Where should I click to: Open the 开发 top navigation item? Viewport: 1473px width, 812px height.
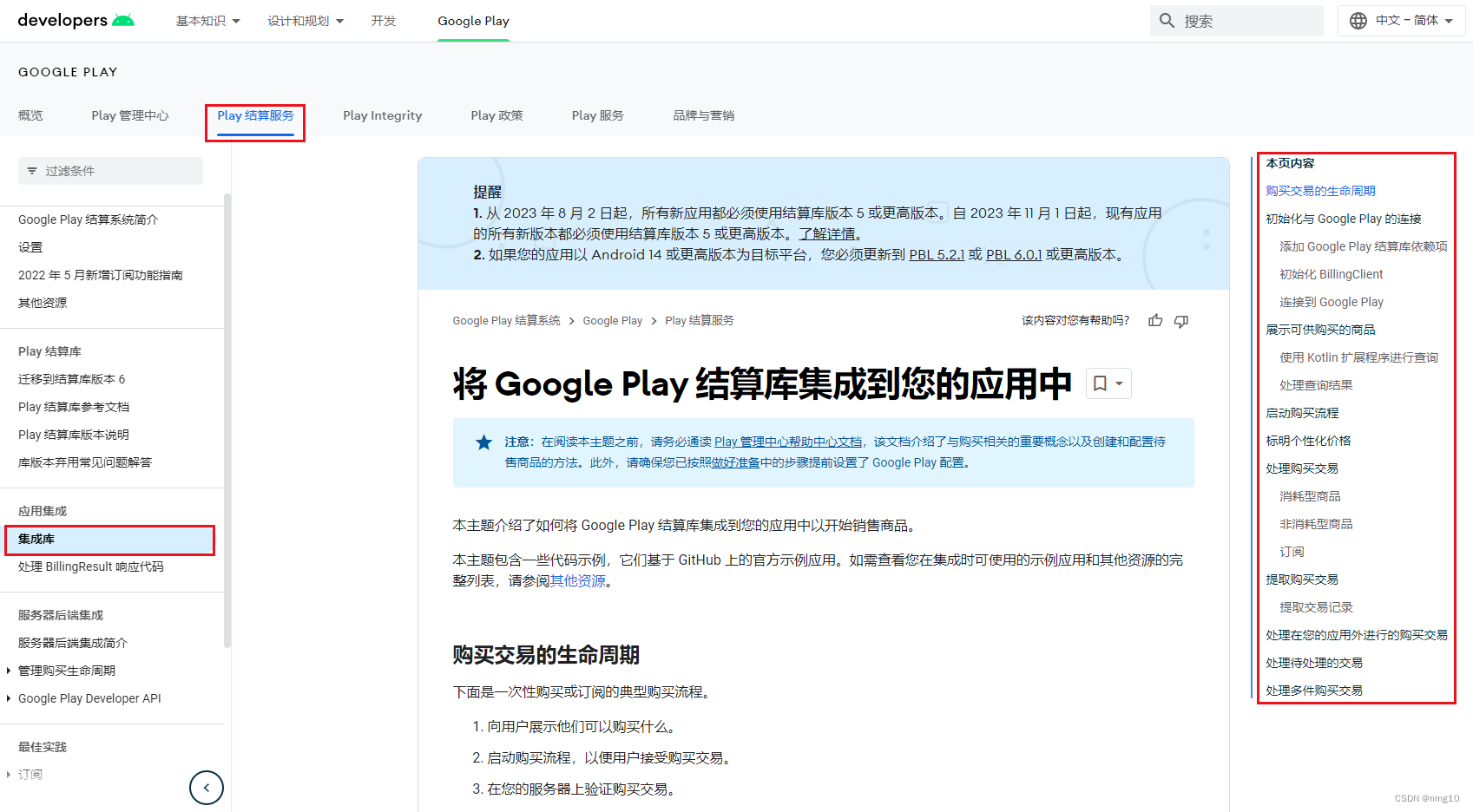384,21
